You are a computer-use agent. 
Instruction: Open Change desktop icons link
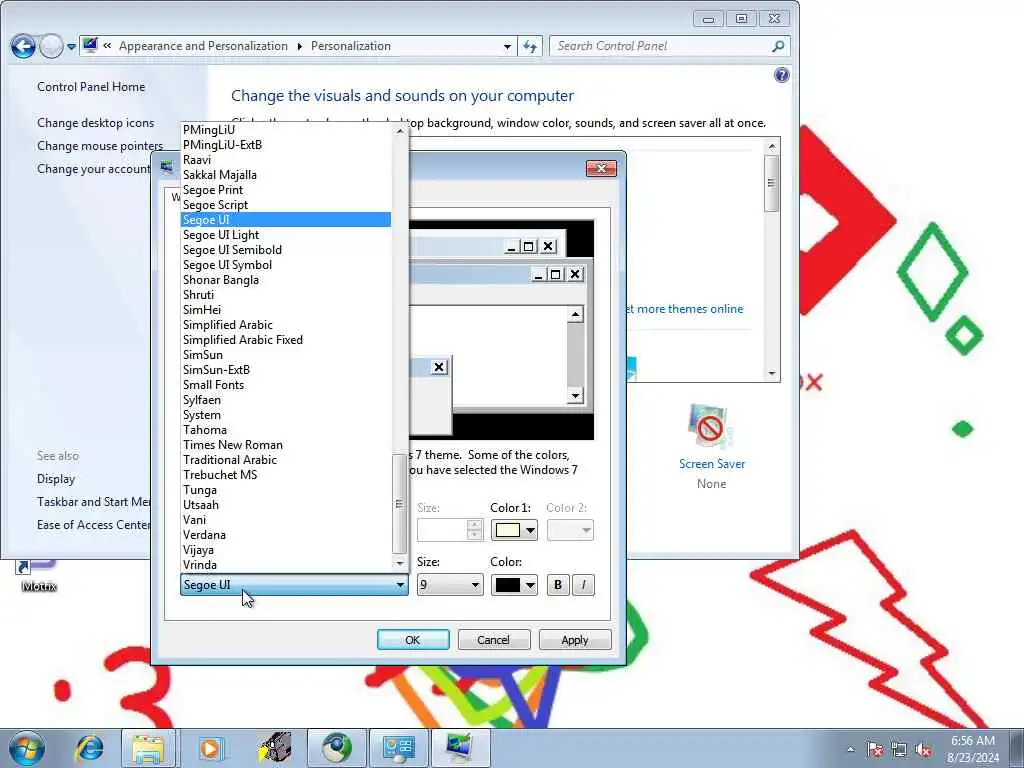click(95, 123)
